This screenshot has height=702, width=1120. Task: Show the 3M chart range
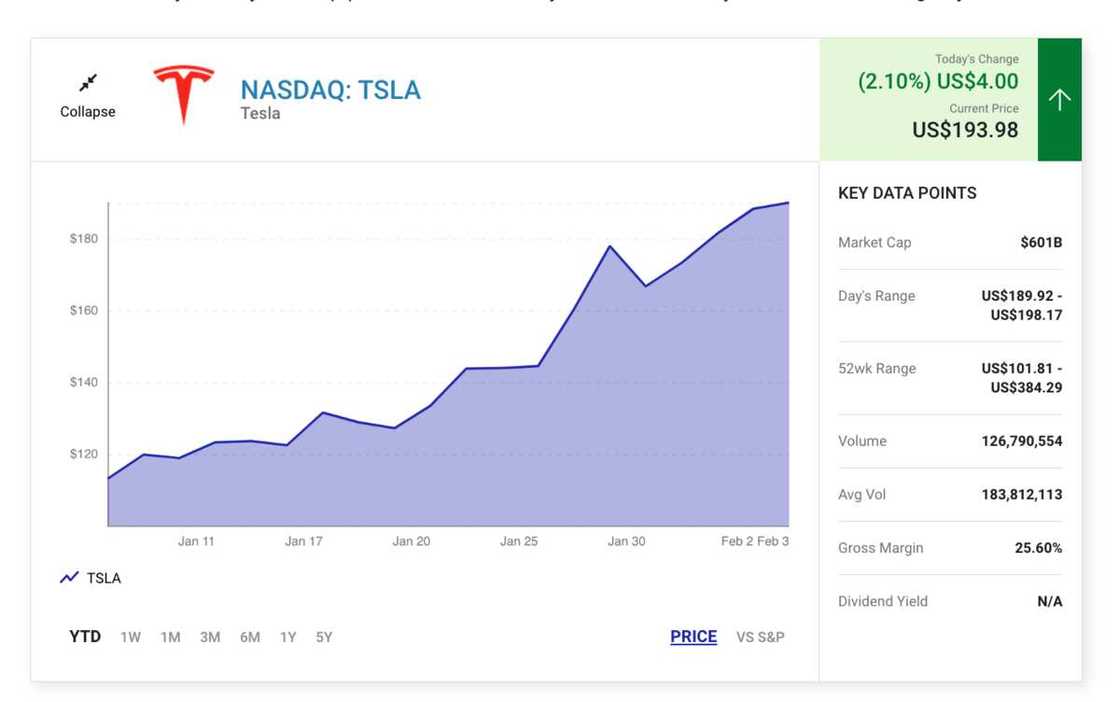[210, 637]
